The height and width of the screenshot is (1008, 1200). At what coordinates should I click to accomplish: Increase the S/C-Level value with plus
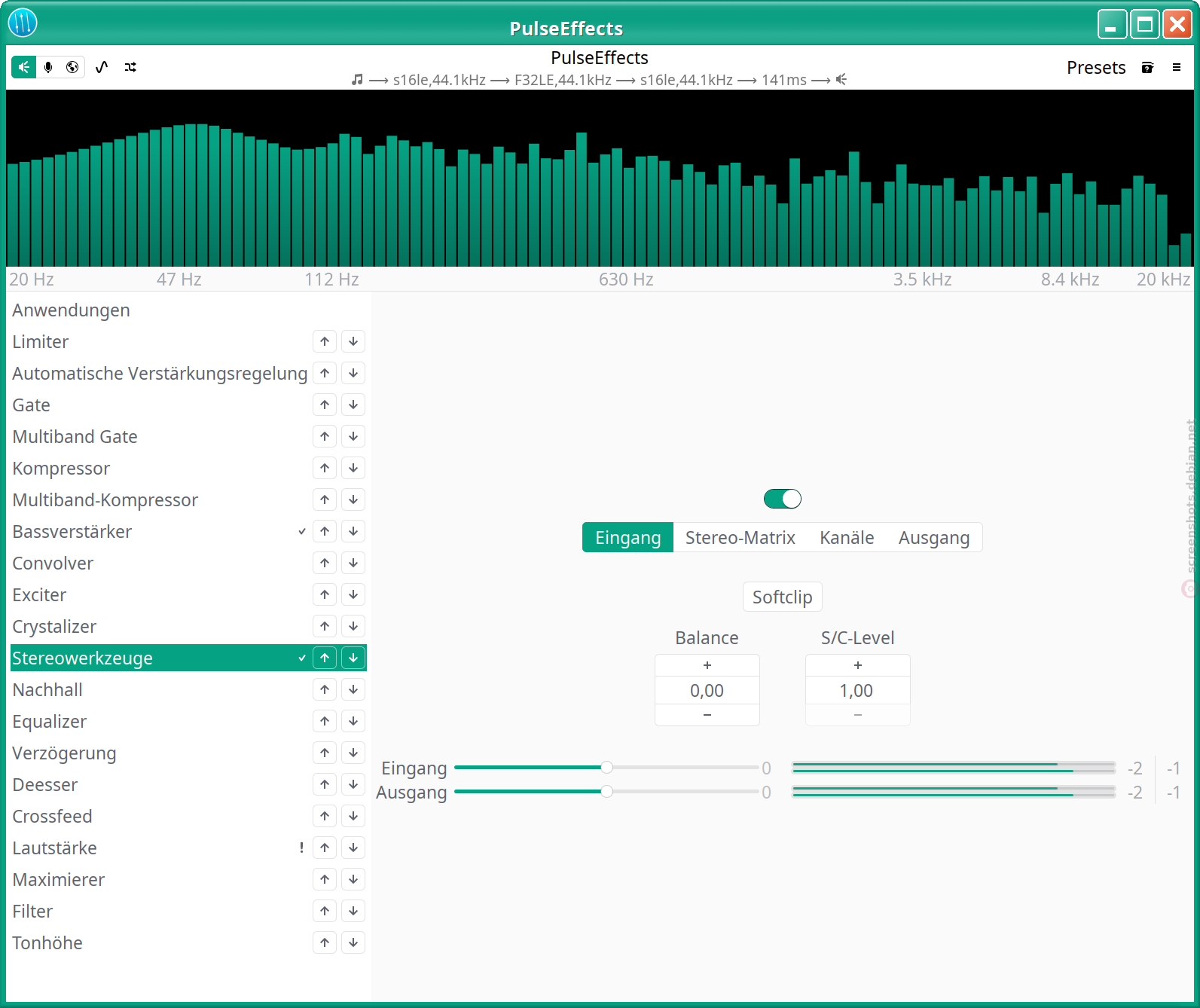(858, 665)
